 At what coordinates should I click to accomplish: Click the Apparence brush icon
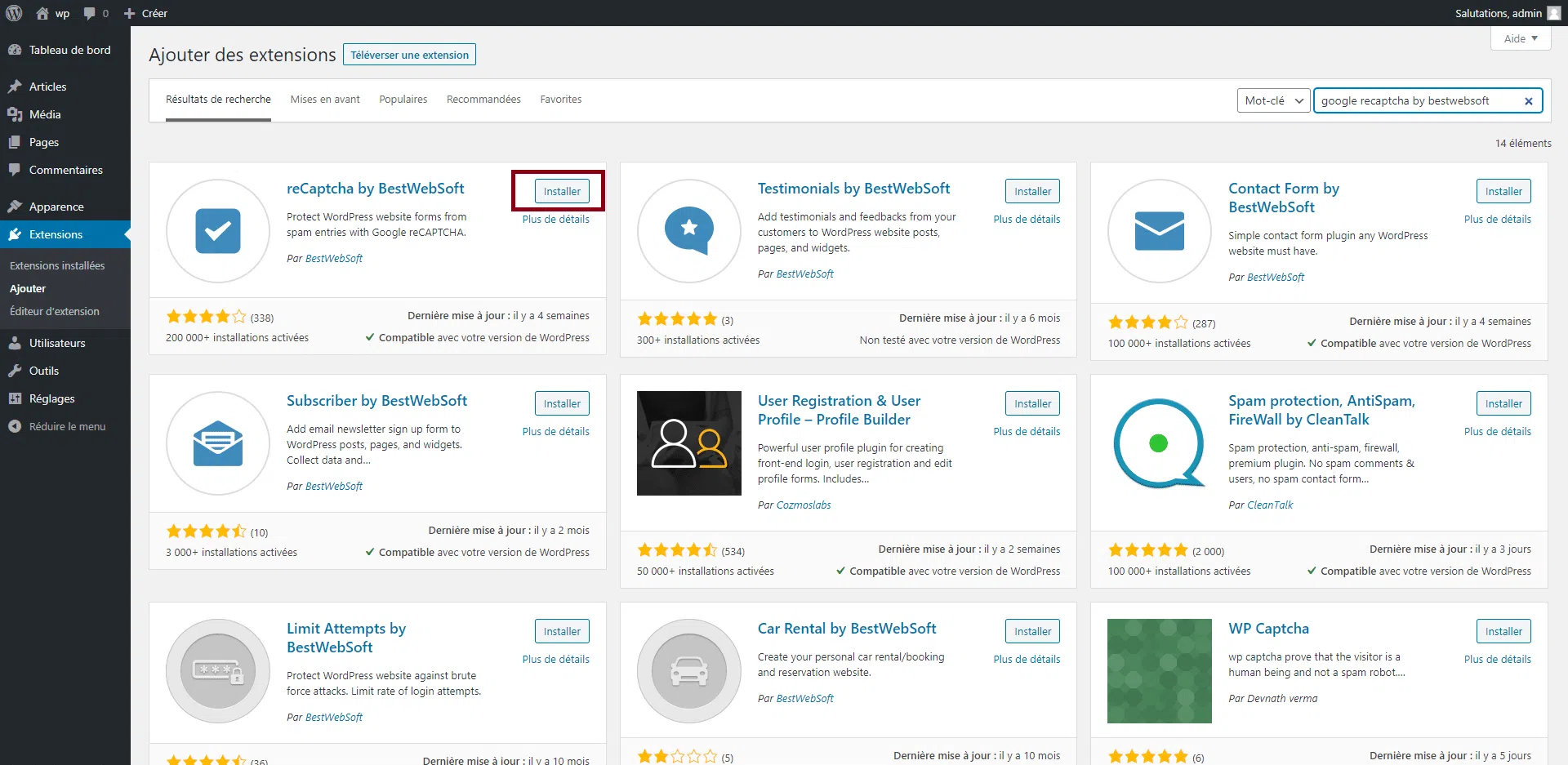15,207
